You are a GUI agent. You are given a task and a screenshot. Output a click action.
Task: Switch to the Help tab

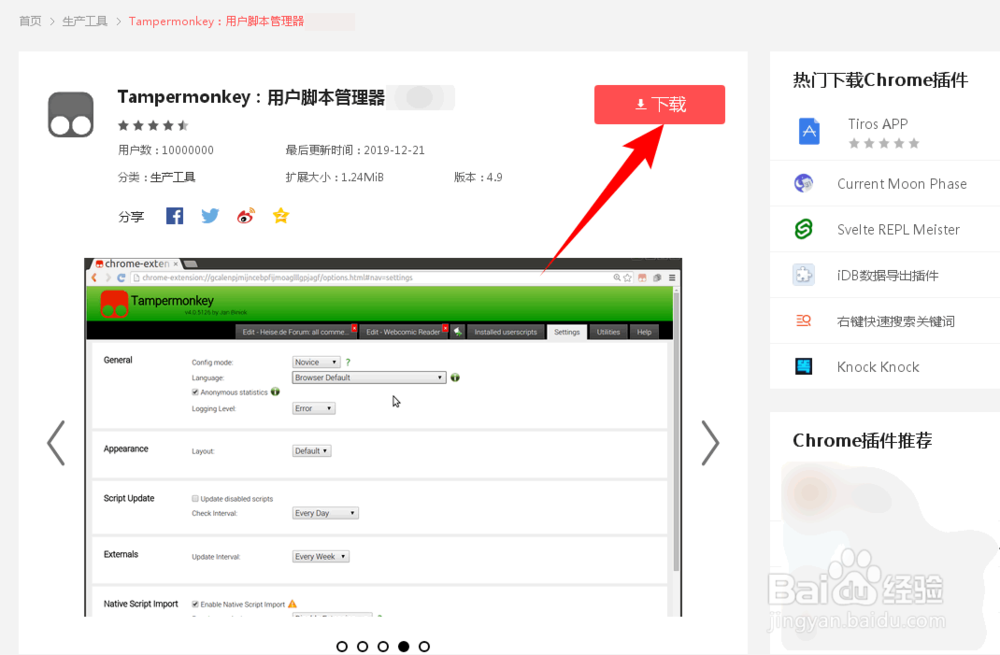tap(644, 332)
